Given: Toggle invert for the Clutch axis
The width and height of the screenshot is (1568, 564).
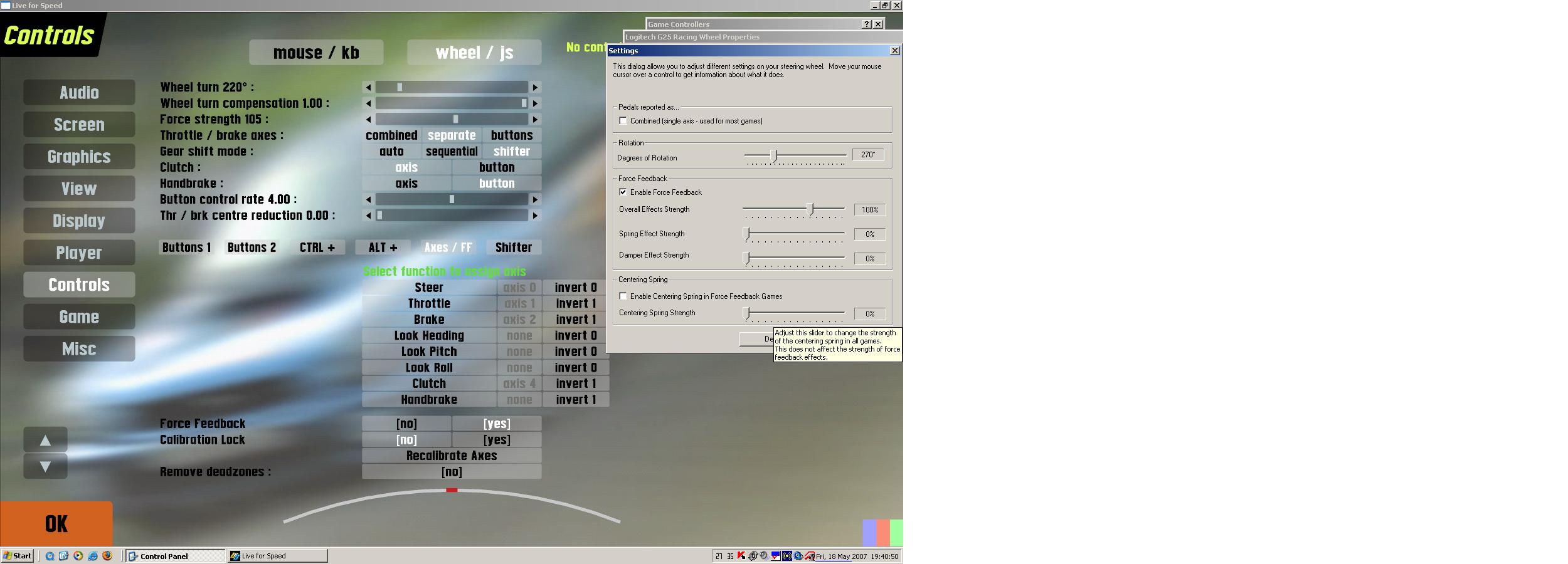Looking at the screenshot, I should (576, 384).
